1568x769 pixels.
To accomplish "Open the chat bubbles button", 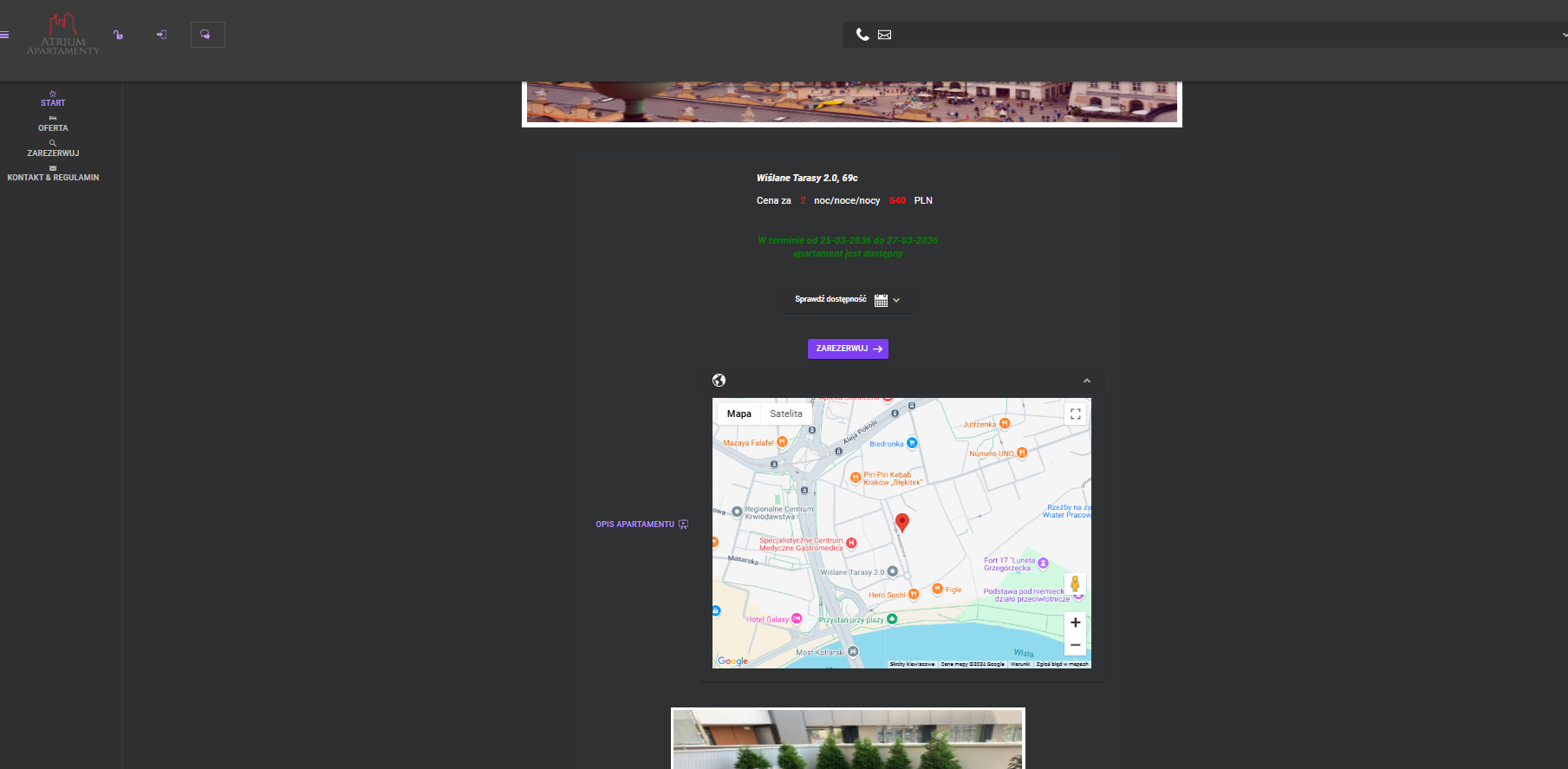I will [x=207, y=35].
